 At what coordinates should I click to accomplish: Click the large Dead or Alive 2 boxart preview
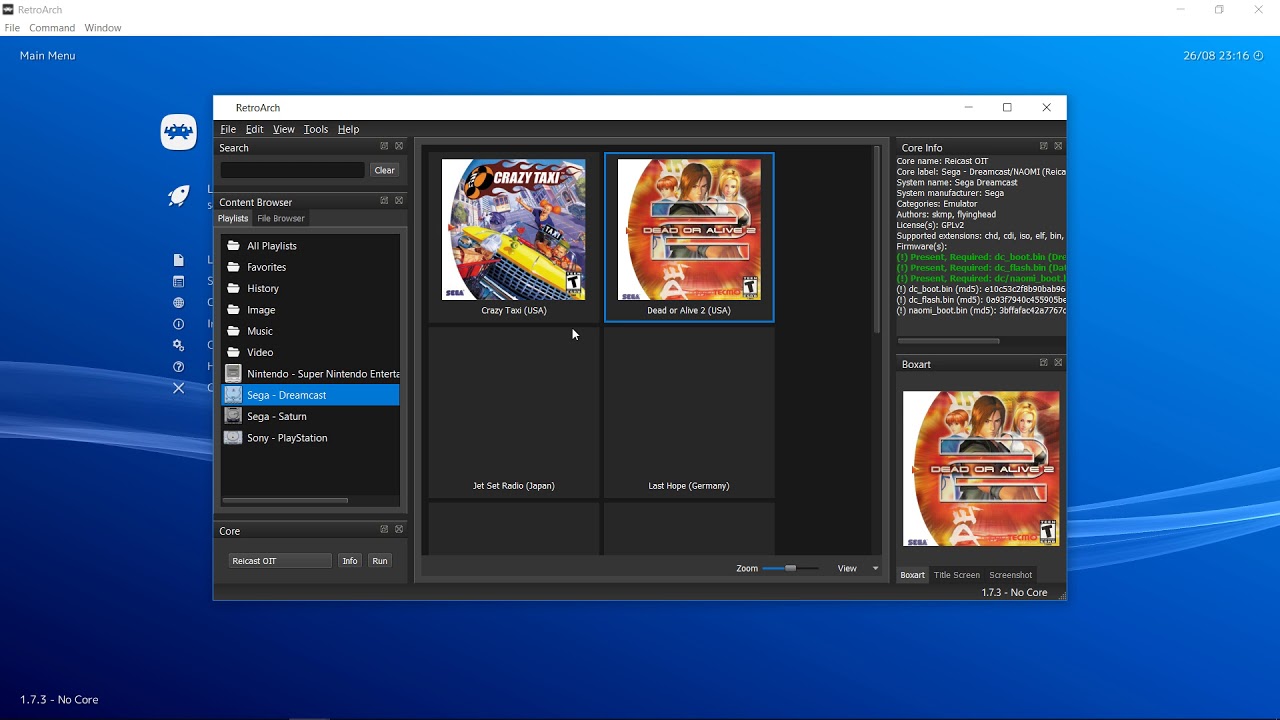coord(981,468)
